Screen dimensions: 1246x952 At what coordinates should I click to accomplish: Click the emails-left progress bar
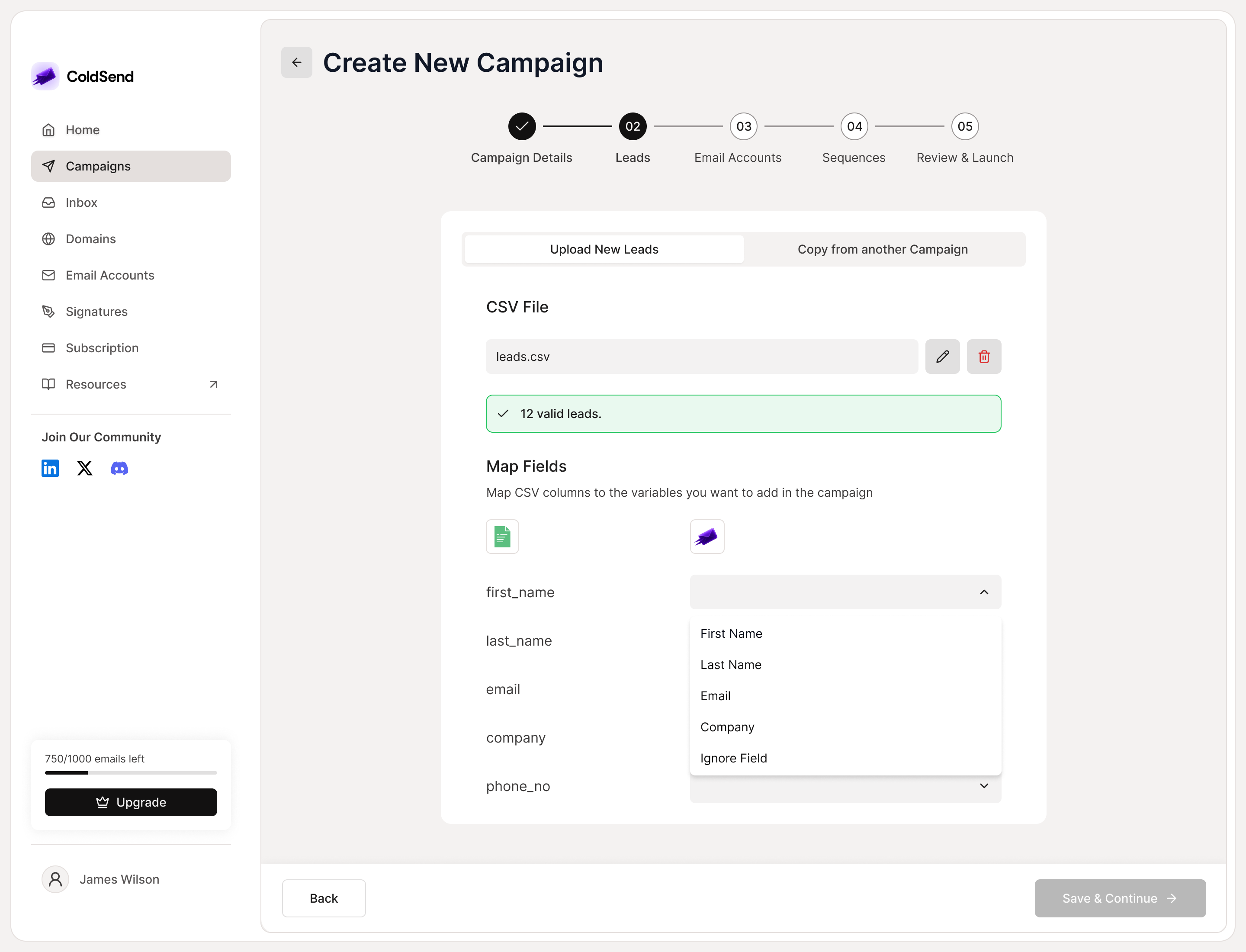tap(131, 772)
